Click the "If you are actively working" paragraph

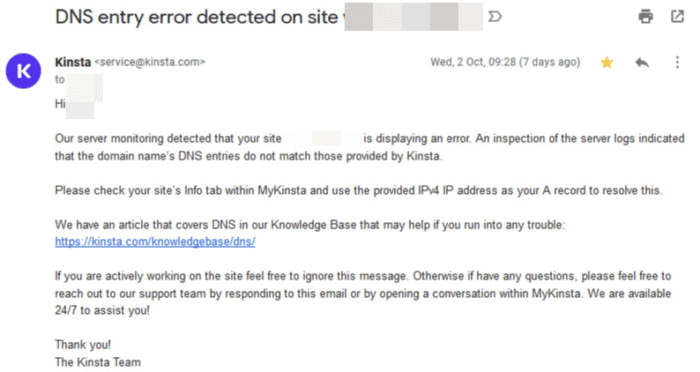click(363, 293)
